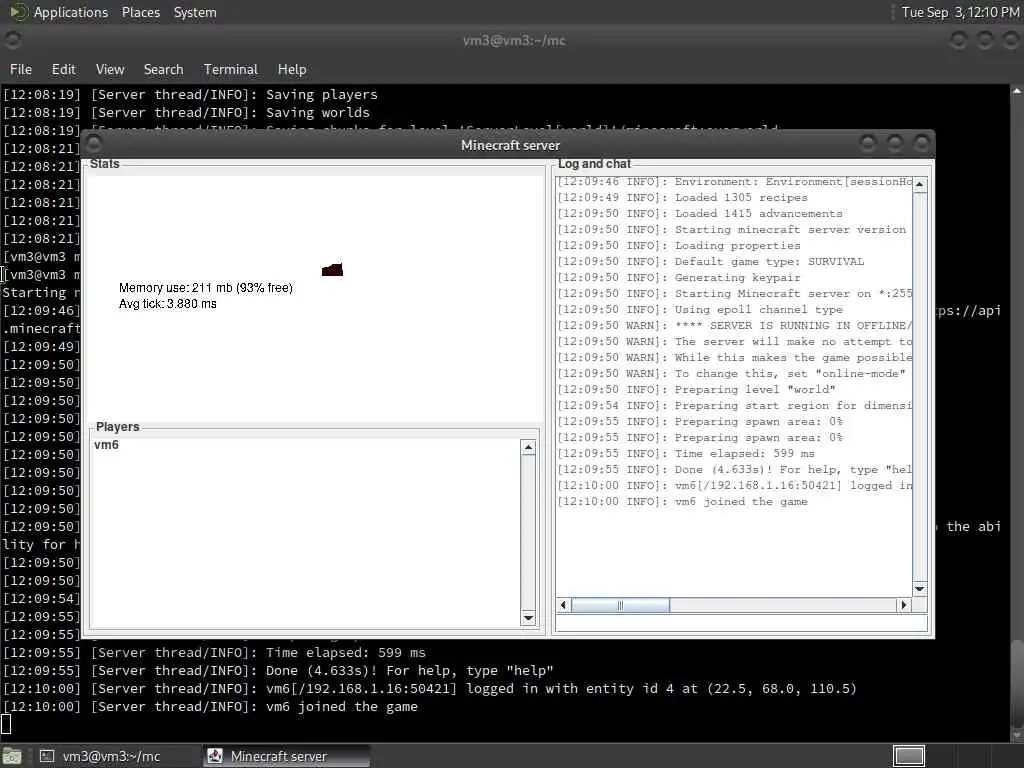Click the Minecraft server window title bar
Image resolution: width=1024 pixels, height=768 pixels.
pos(510,145)
